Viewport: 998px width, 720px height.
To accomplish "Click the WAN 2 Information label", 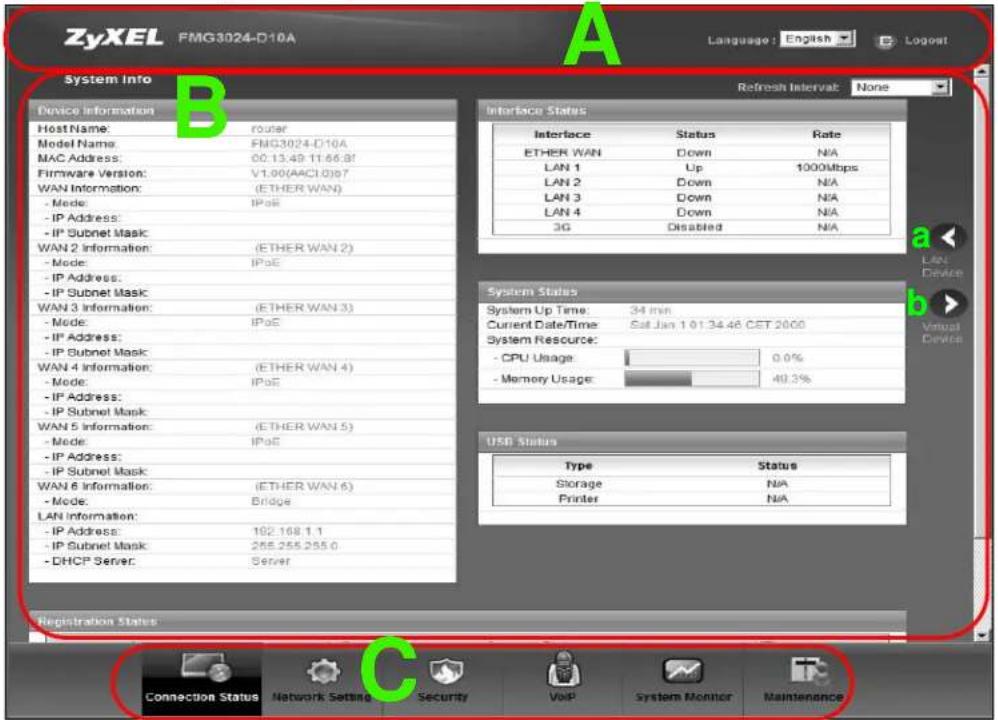I will click(94, 248).
